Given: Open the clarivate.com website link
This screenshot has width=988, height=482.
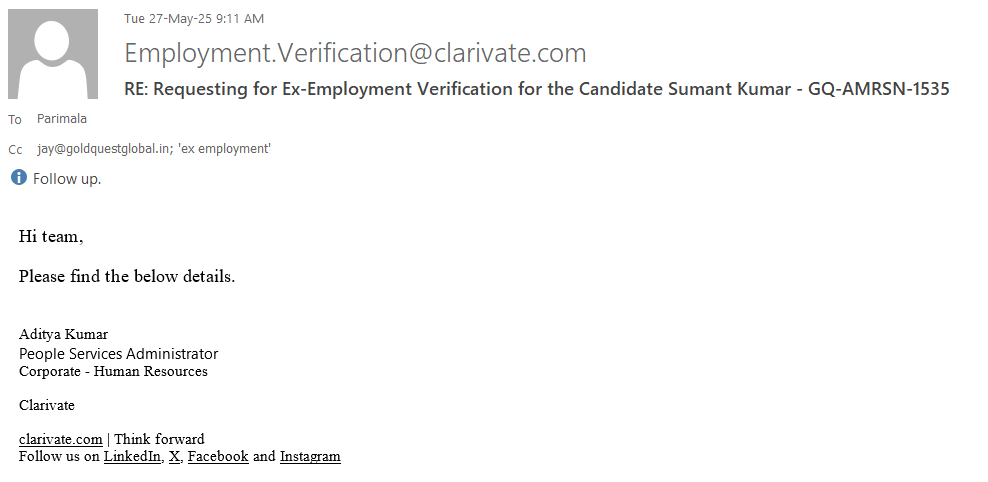Looking at the screenshot, I should tap(61, 439).
